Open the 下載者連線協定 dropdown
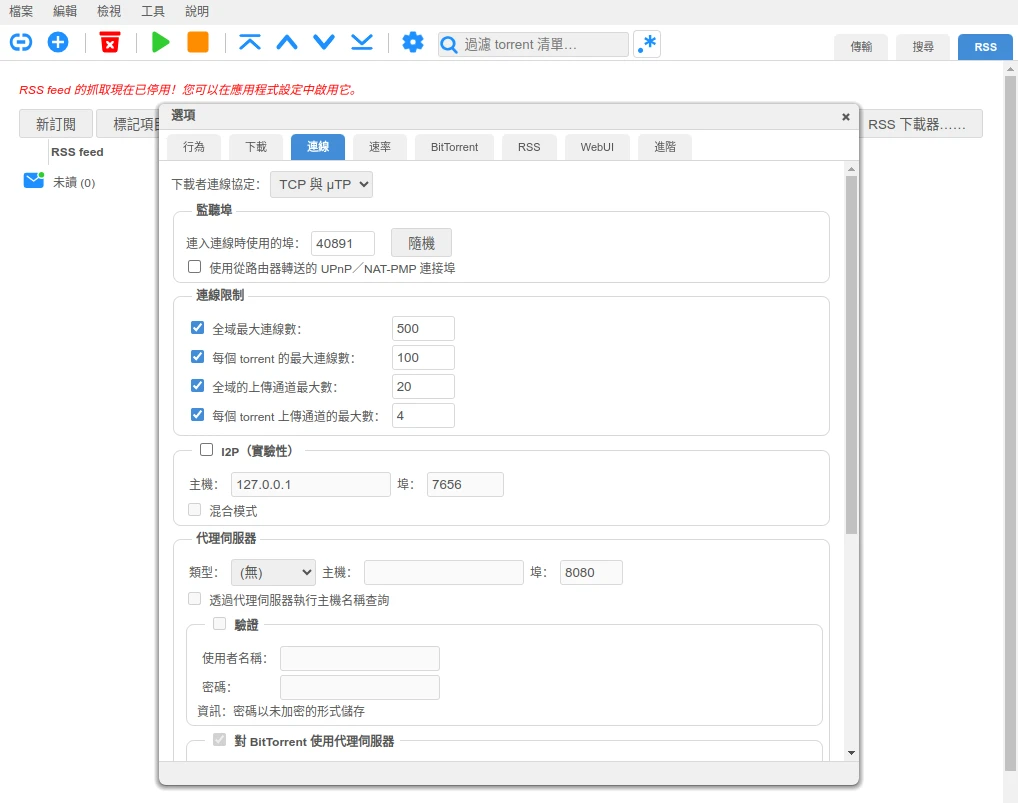This screenshot has width=1018, height=803. [x=321, y=184]
